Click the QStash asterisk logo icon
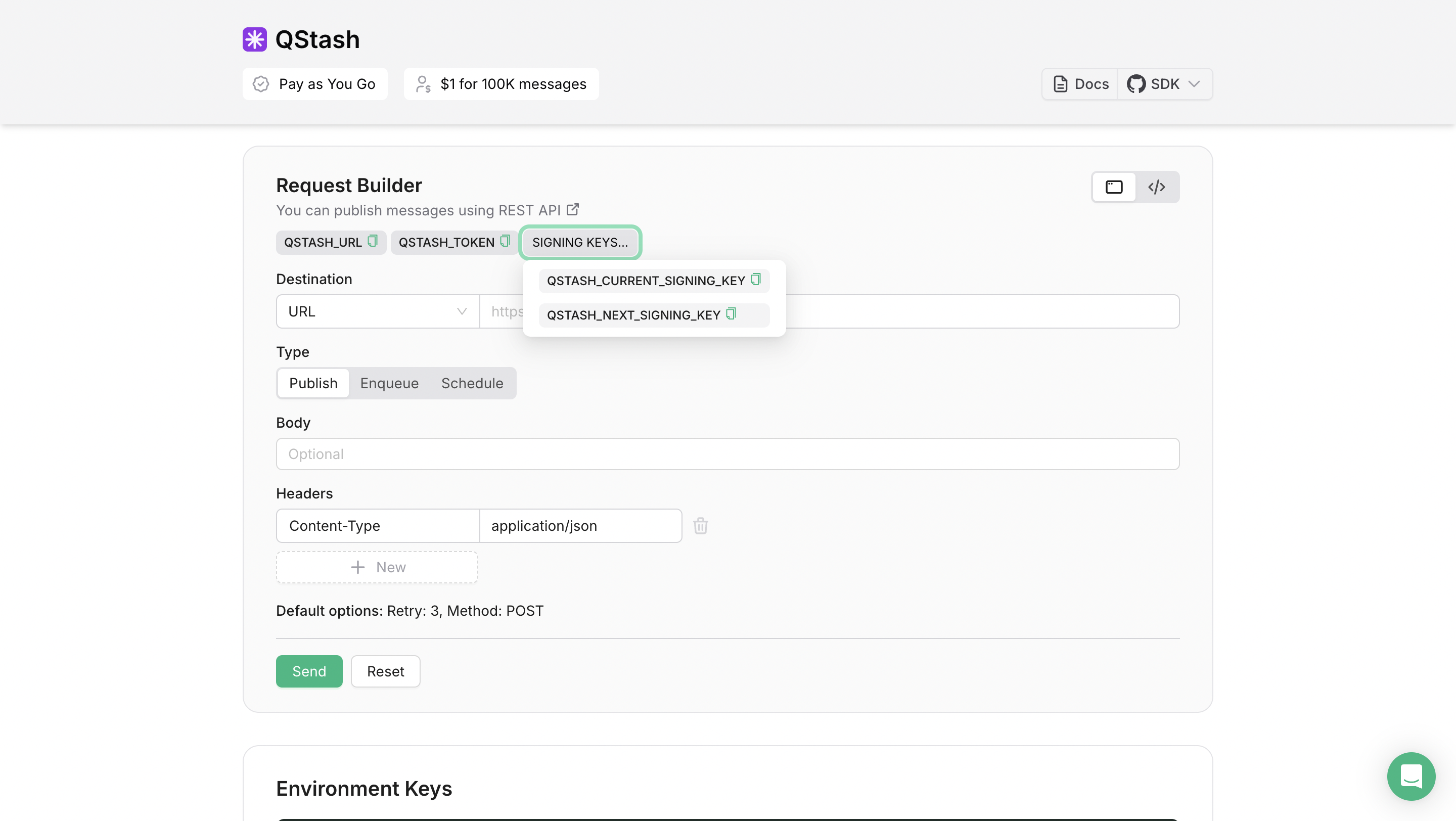This screenshot has width=1456, height=821. coord(255,39)
